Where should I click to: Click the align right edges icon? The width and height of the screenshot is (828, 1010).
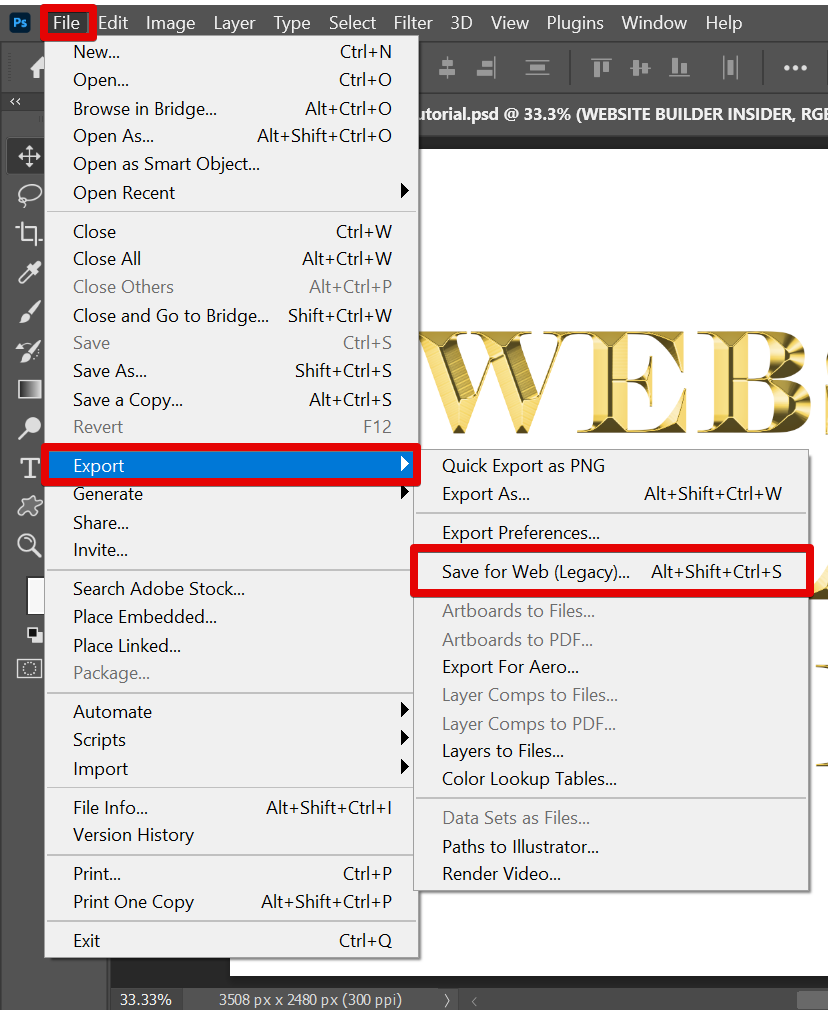(486, 68)
